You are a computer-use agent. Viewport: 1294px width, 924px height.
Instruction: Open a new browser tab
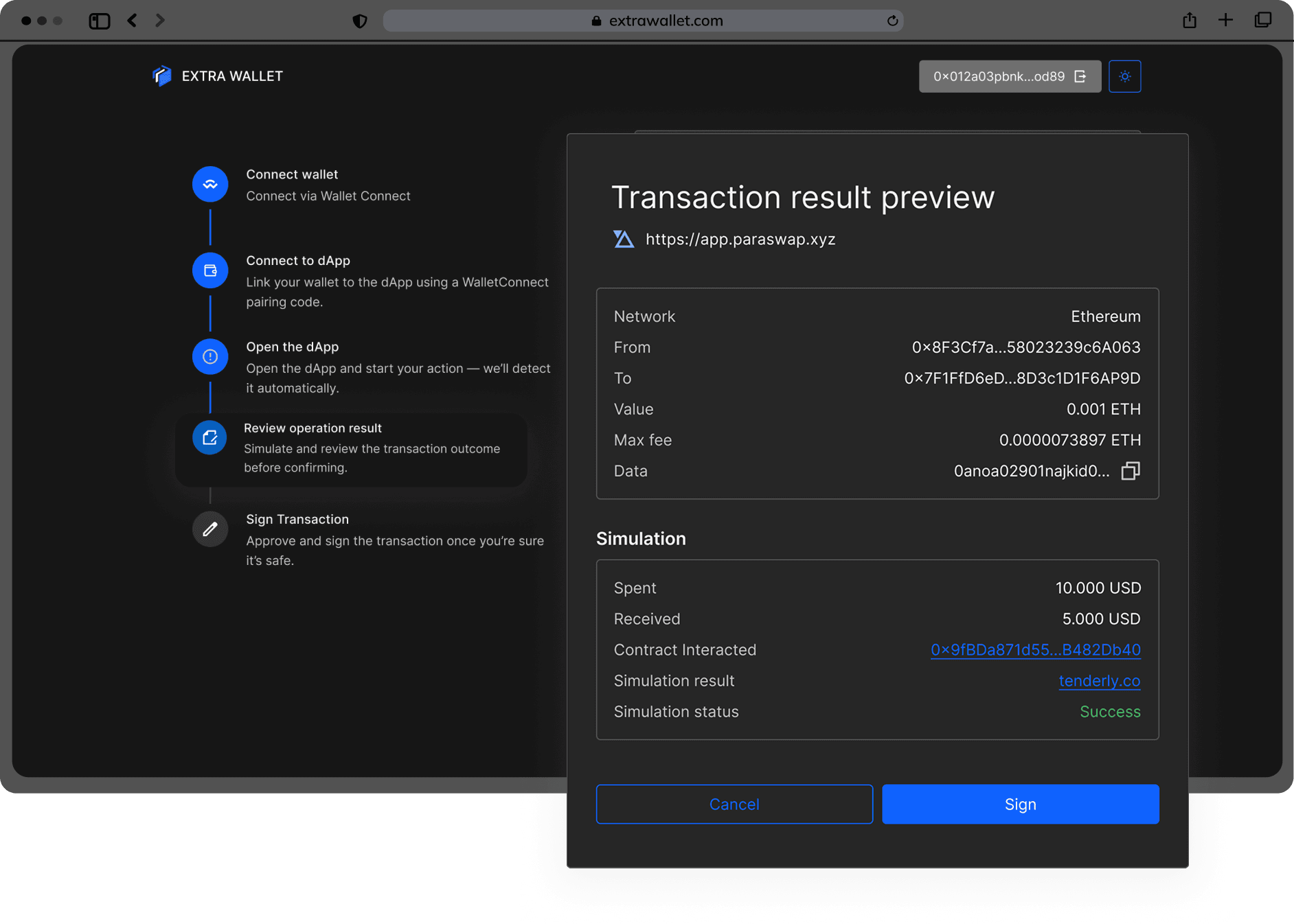click(x=1225, y=21)
